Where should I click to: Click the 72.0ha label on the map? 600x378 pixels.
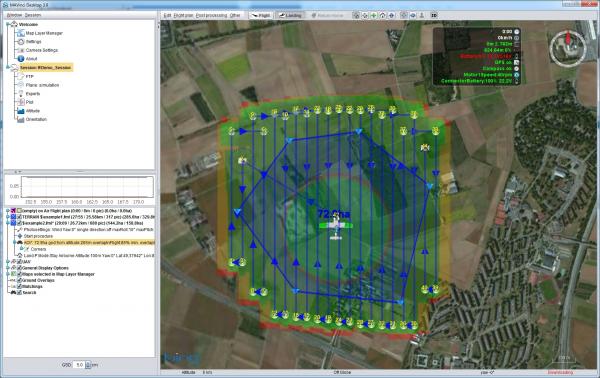pos(334,214)
